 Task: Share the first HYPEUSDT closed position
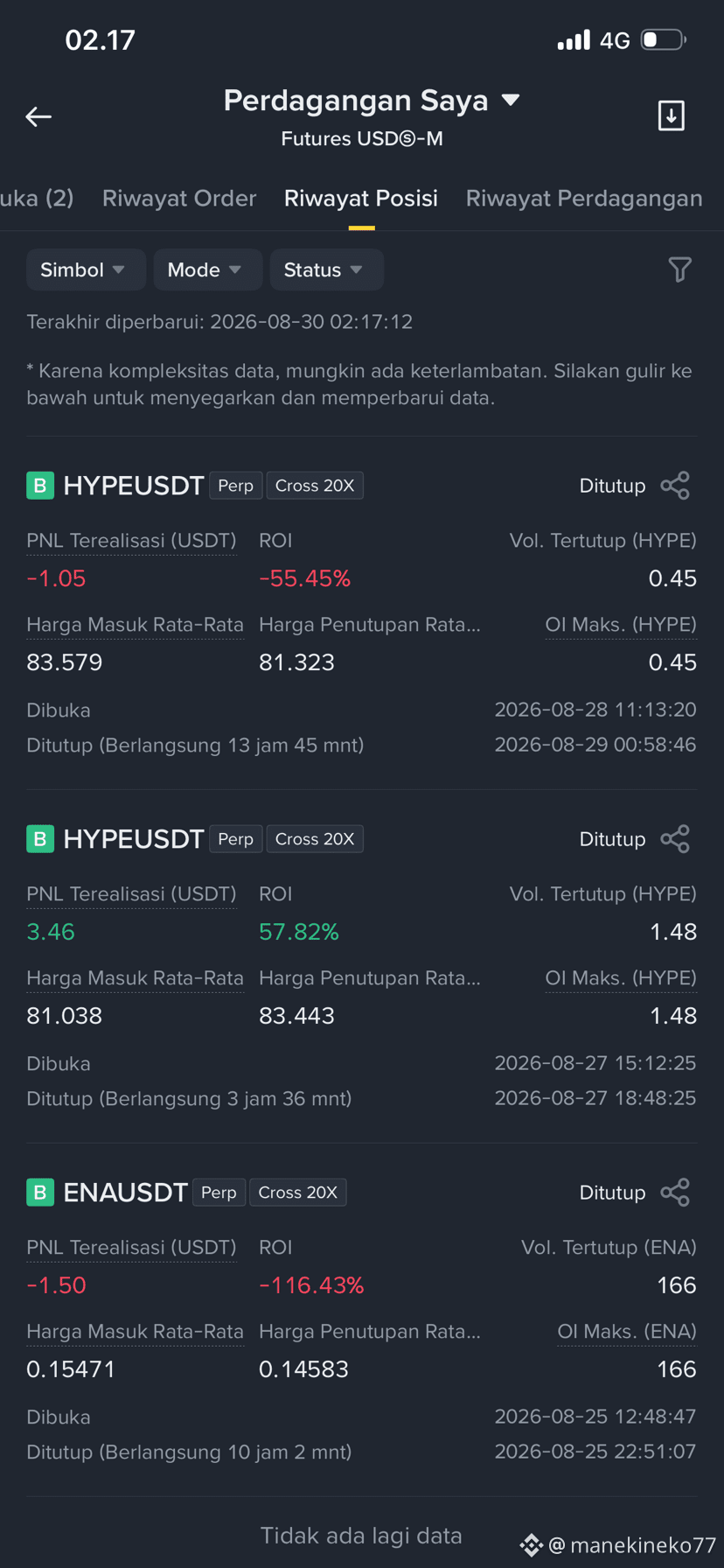pyautogui.click(x=675, y=486)
